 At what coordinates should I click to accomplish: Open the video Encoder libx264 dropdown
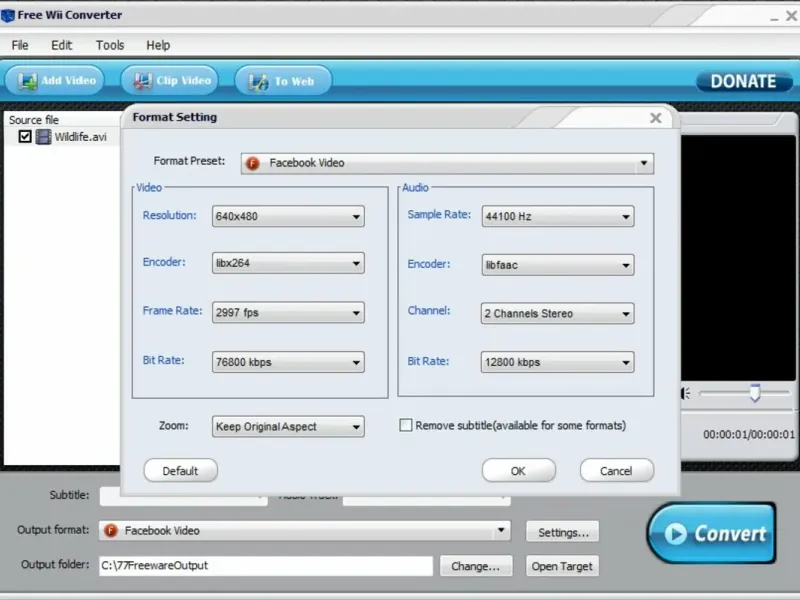click(x=288, y=263)
